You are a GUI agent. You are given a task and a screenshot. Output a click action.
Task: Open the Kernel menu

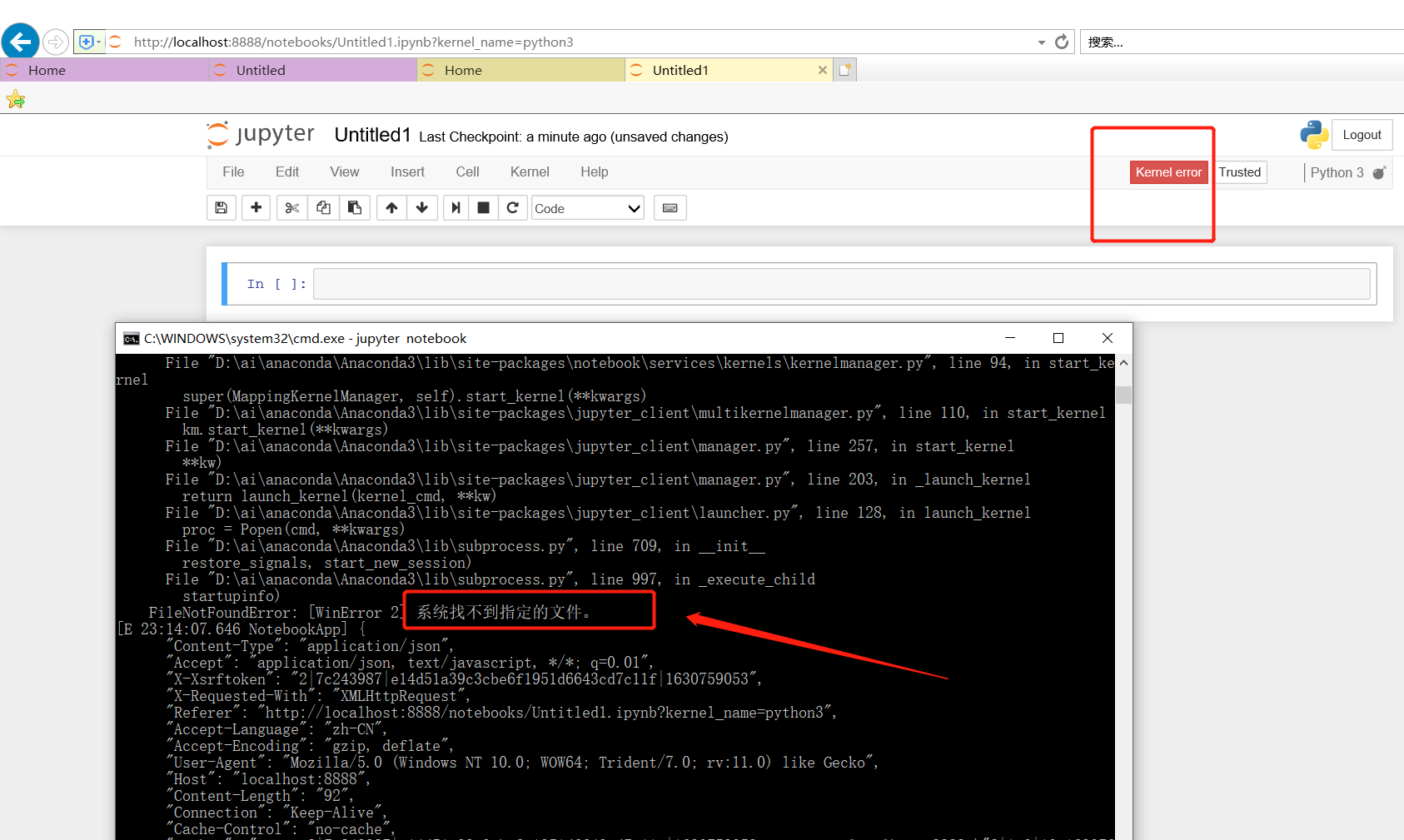530,171
